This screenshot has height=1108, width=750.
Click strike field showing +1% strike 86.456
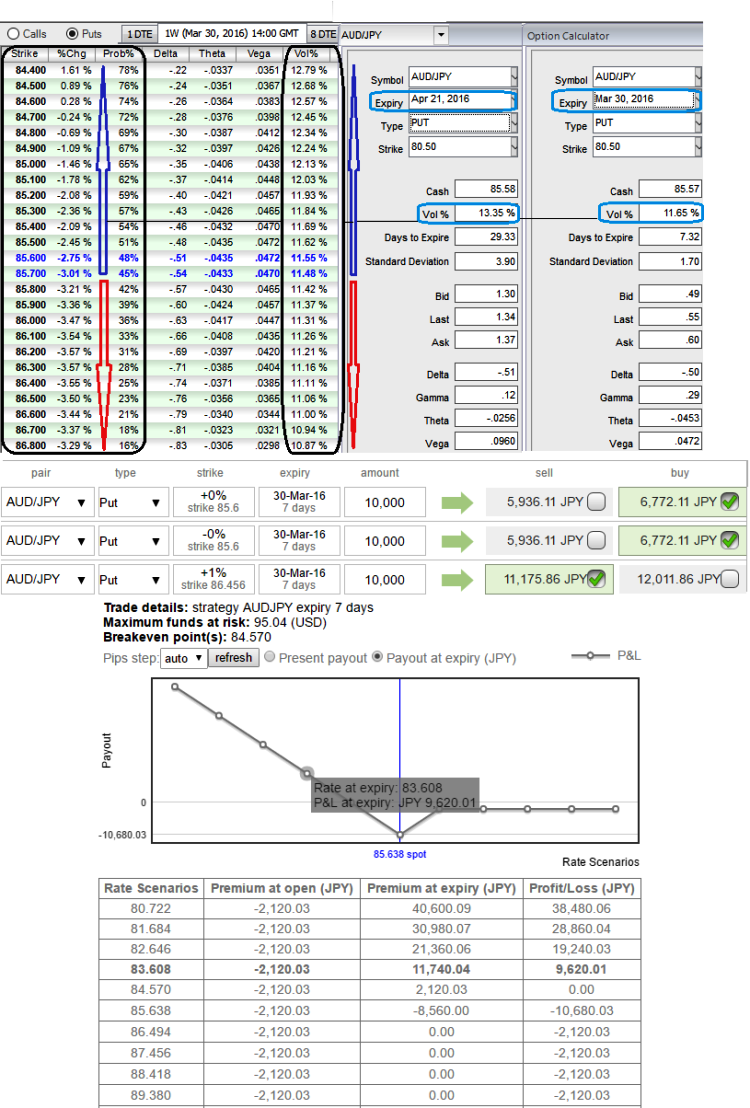213,579
